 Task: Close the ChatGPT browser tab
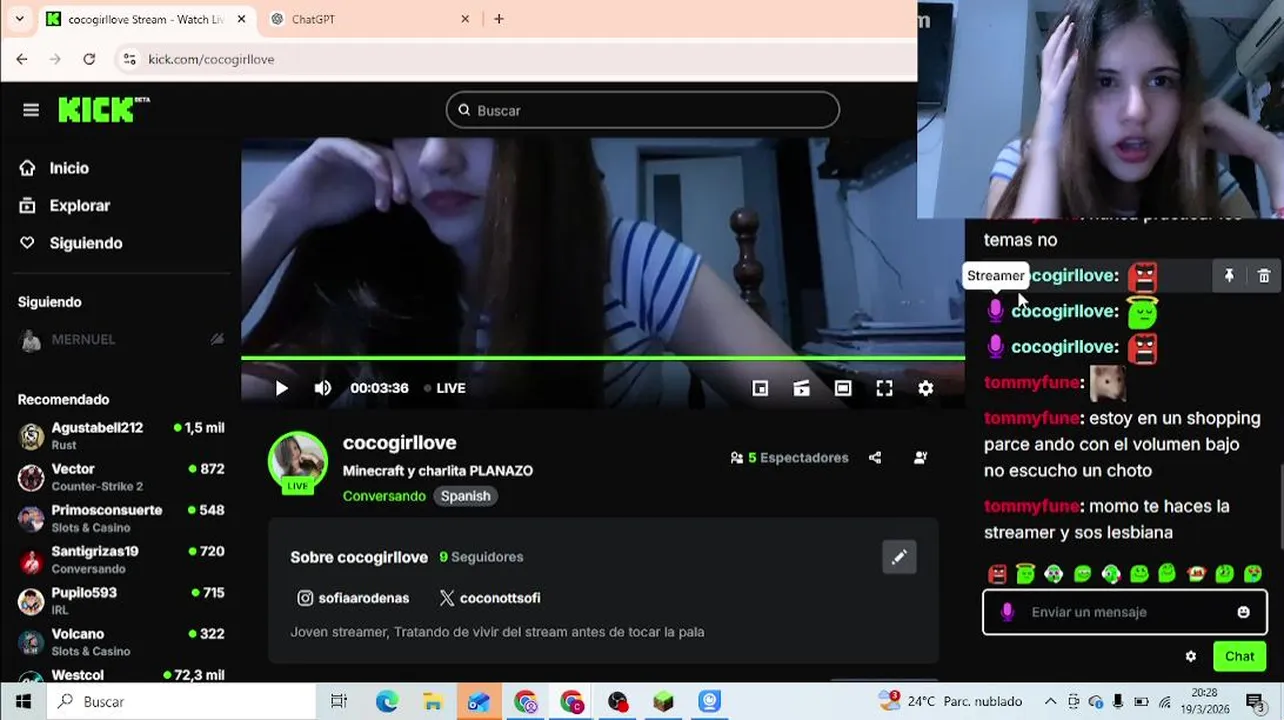[465, 19]
